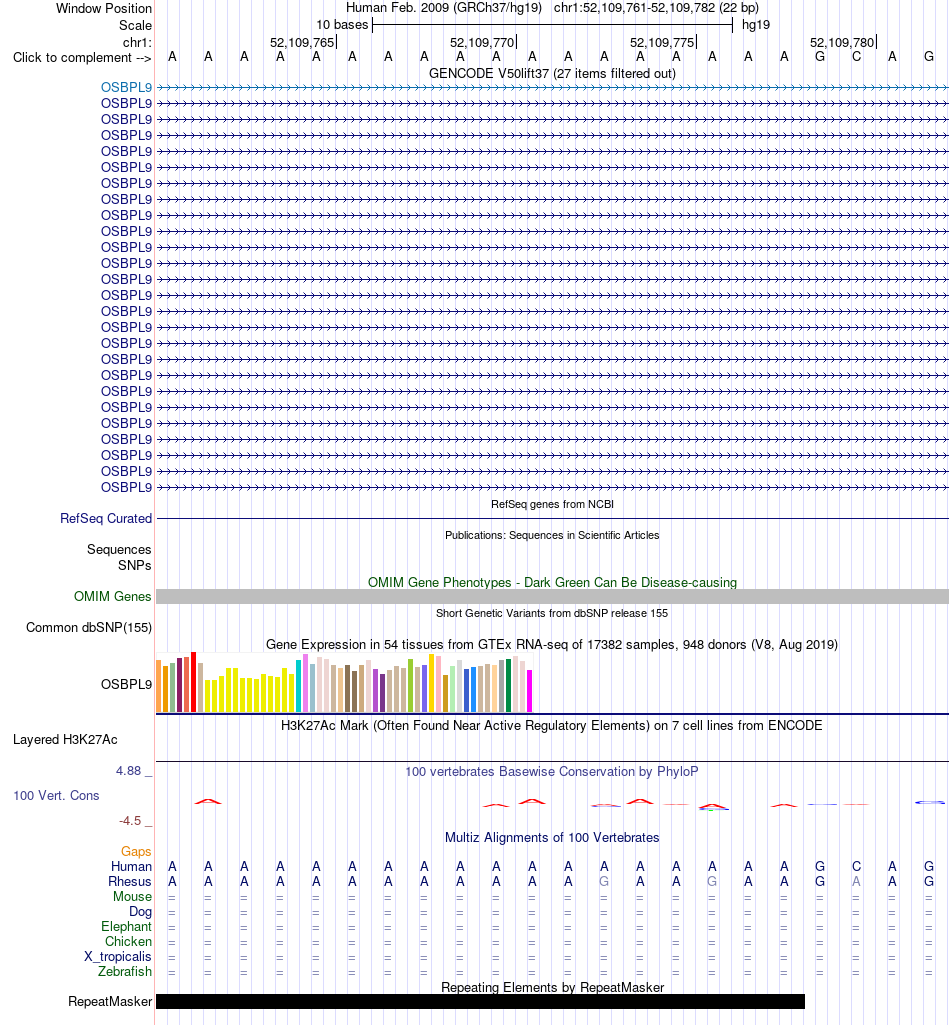Click the 4.88 PhyloP upper scale value
Viewport: 950px width, 1025px height.
tap(129, 771)
